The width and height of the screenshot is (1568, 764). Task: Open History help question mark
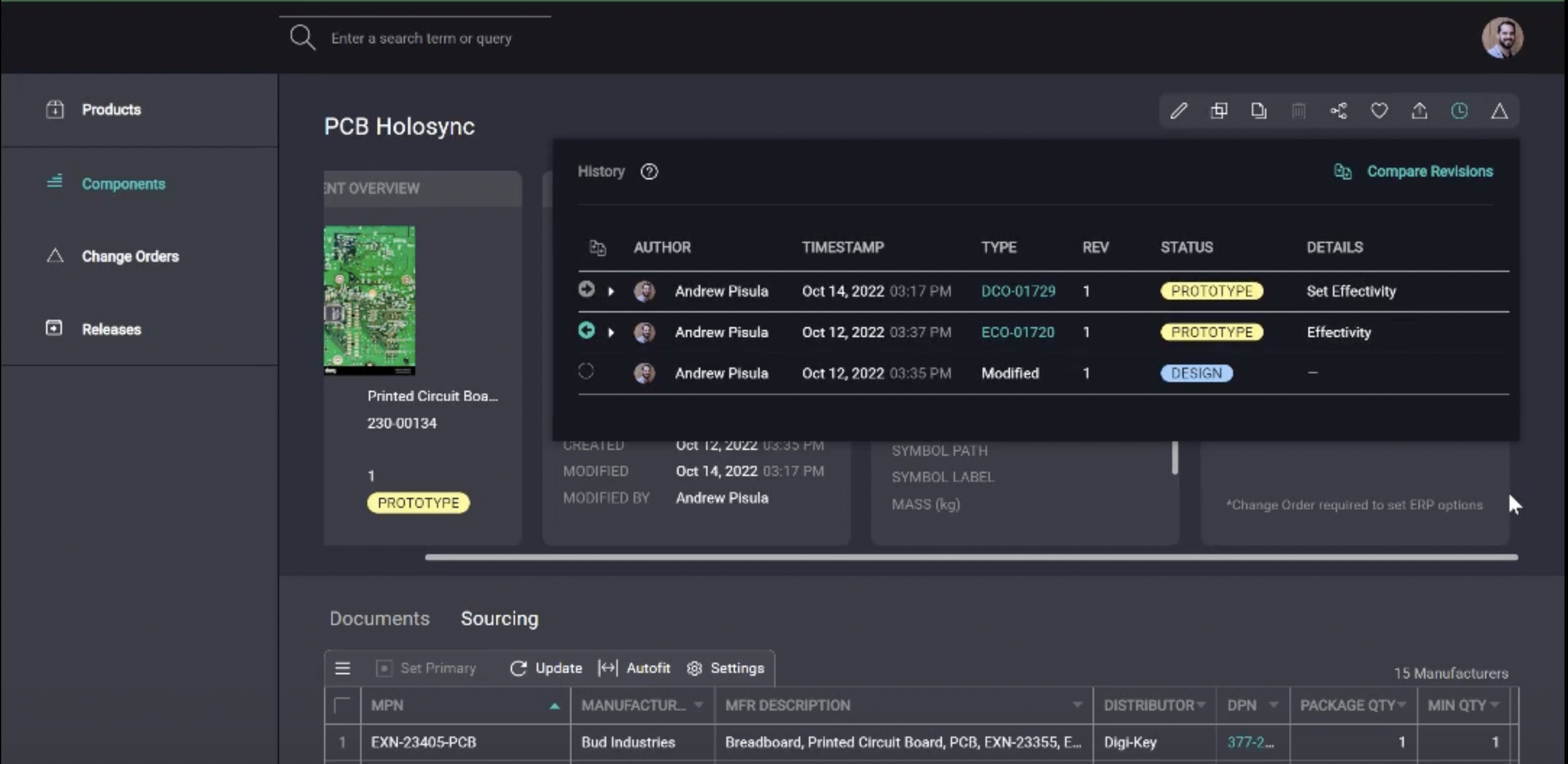[x=649, y=171]
